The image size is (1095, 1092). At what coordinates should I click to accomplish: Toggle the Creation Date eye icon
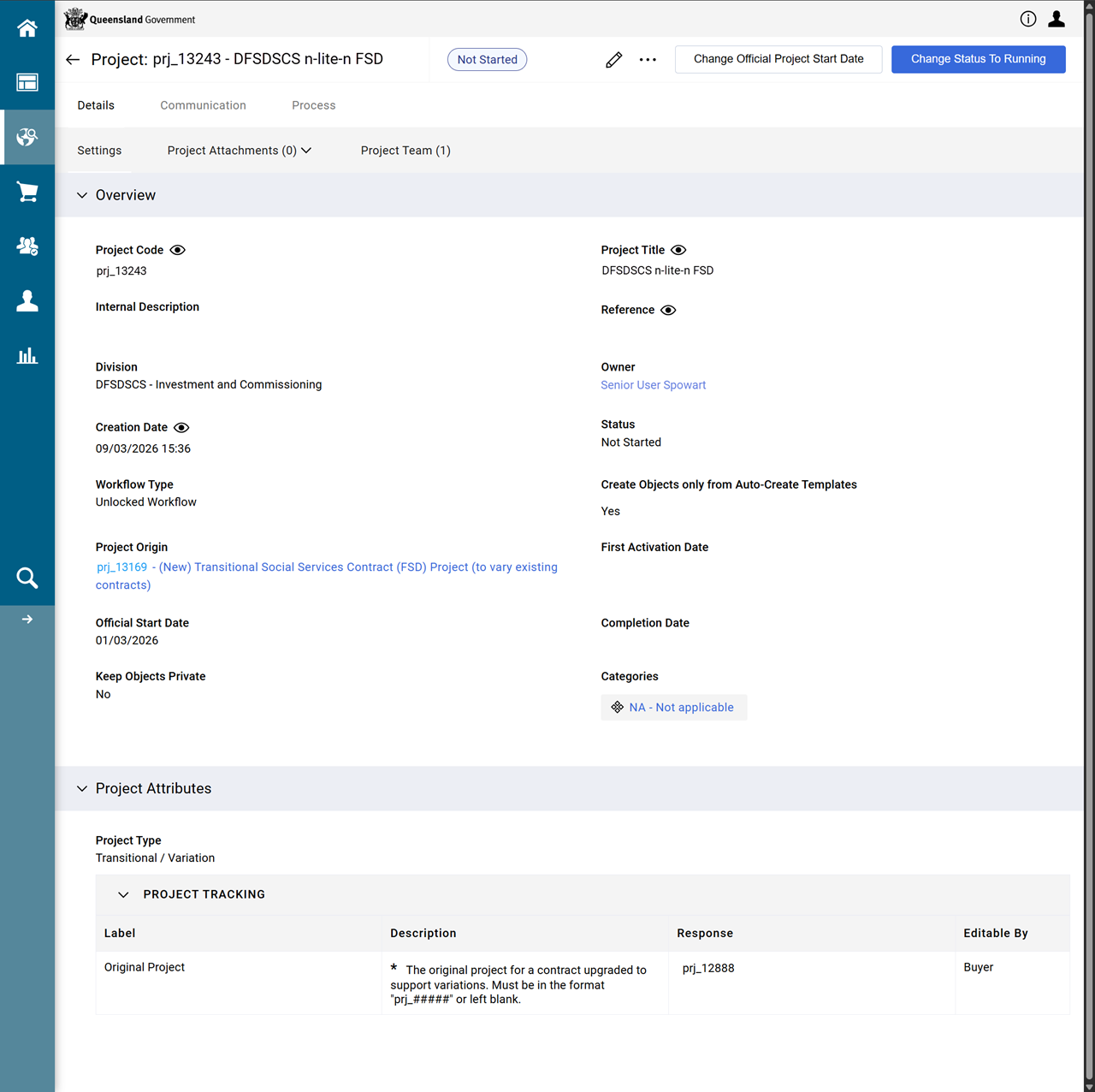181,428
